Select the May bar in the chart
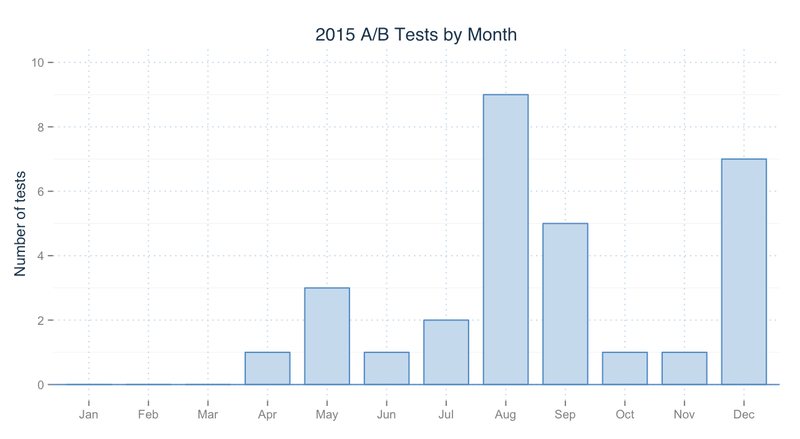This screenshot has height=439, width=800. click(x=327, y=336)
